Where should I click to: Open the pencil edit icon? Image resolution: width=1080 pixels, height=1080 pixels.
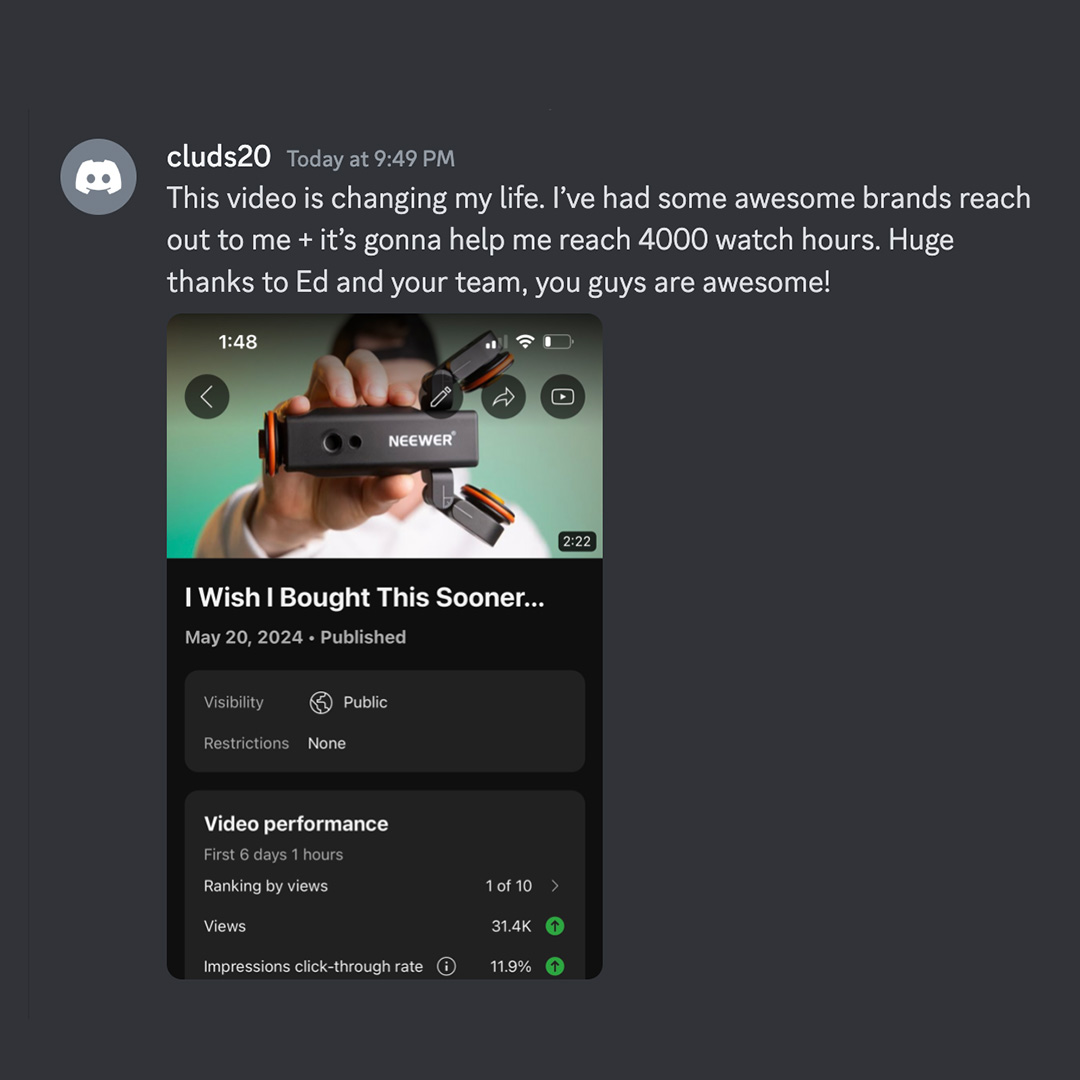442,397
